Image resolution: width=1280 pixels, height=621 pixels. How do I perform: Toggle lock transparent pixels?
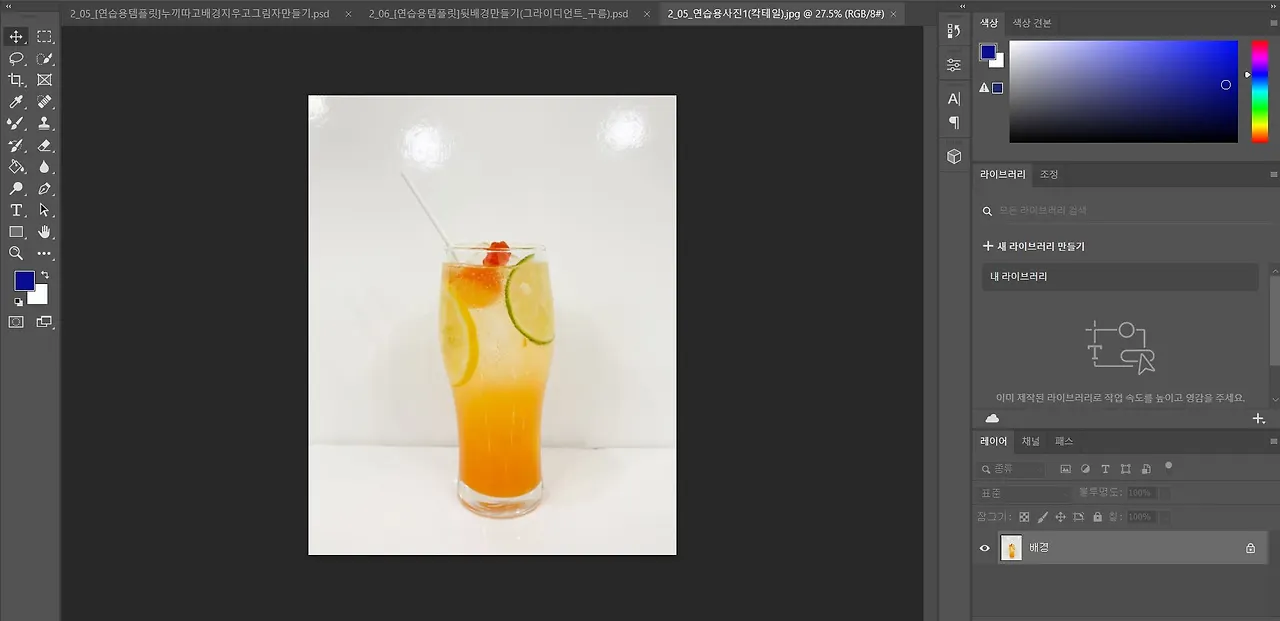pos(1024,517)
